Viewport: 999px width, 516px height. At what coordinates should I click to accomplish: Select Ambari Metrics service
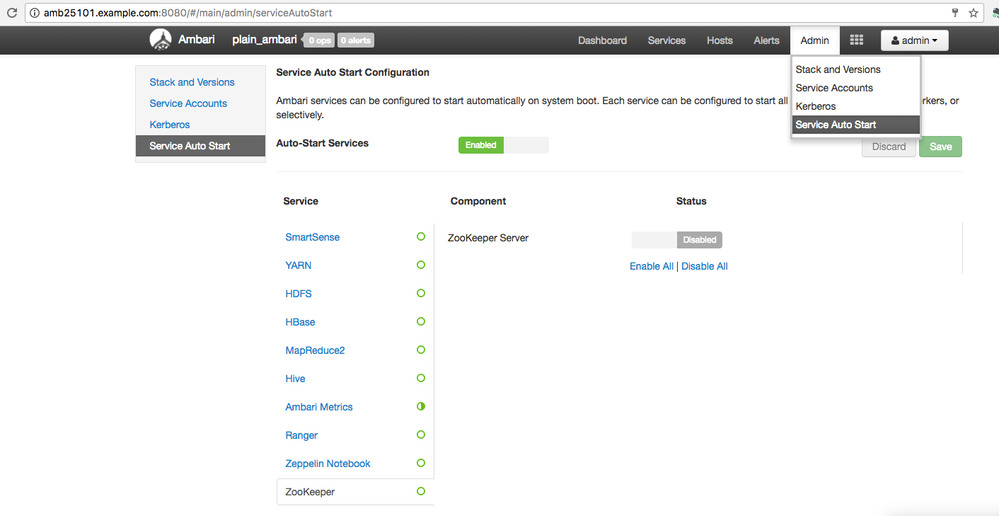(x=319, y=407)
